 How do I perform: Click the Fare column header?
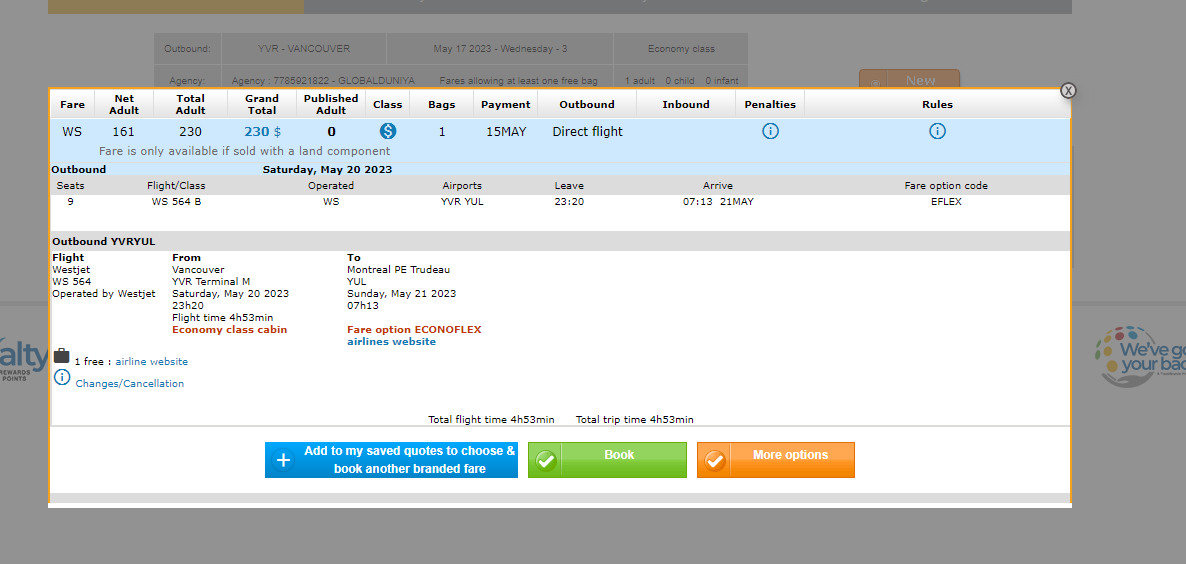click(x=72, y=104)
